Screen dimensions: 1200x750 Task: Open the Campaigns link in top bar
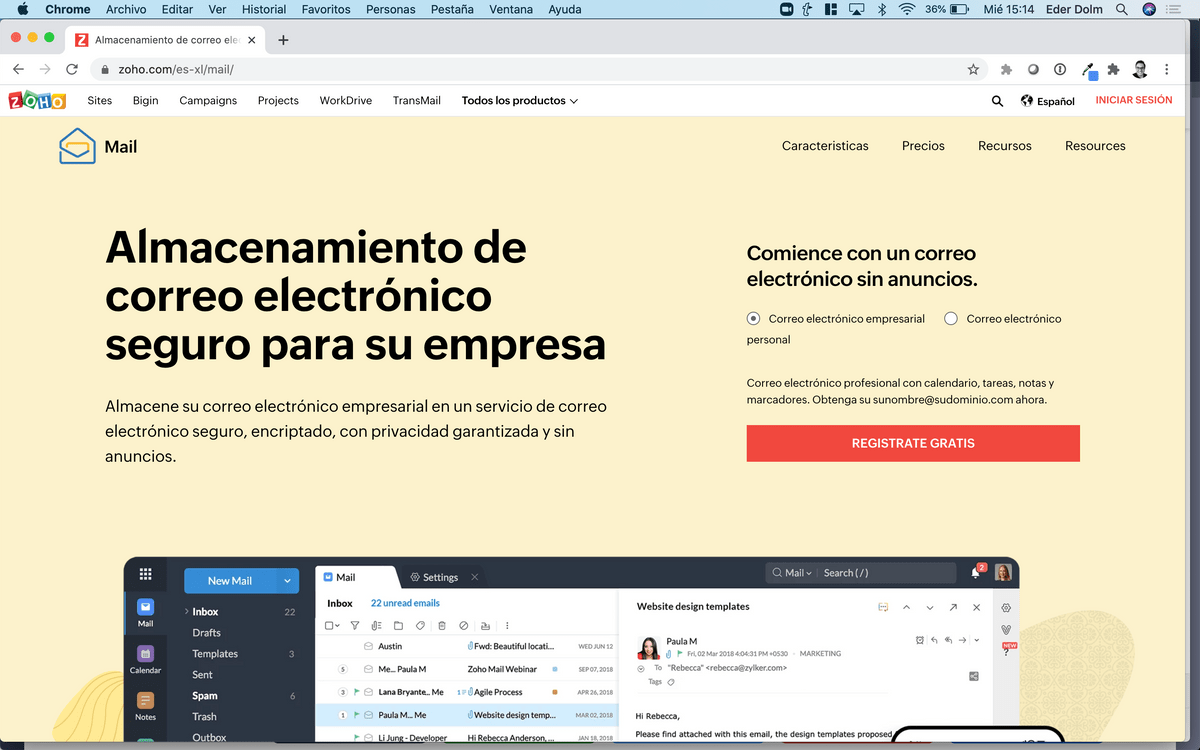point(208,101)
